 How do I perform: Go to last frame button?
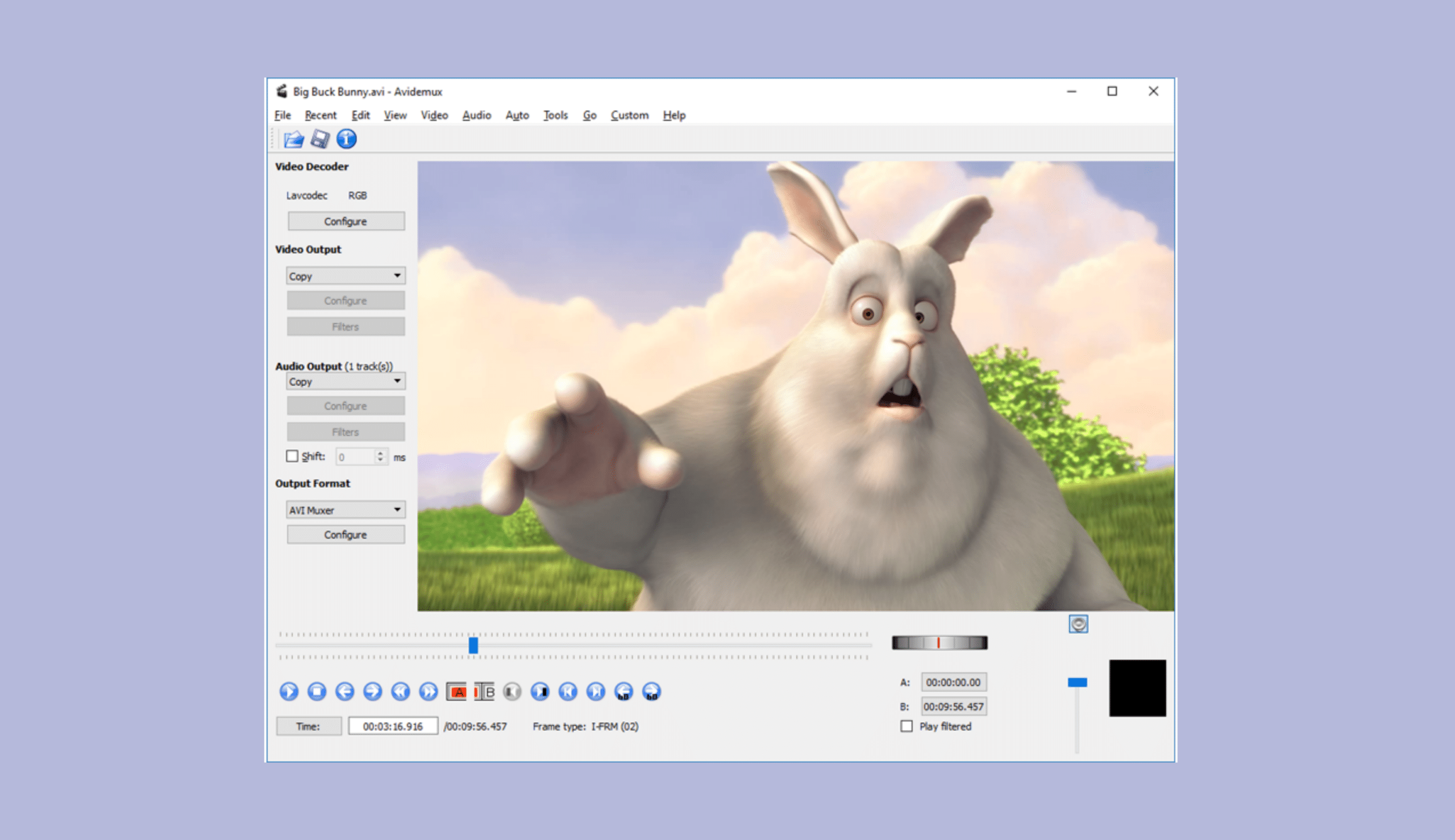click(x=596, y=691)
